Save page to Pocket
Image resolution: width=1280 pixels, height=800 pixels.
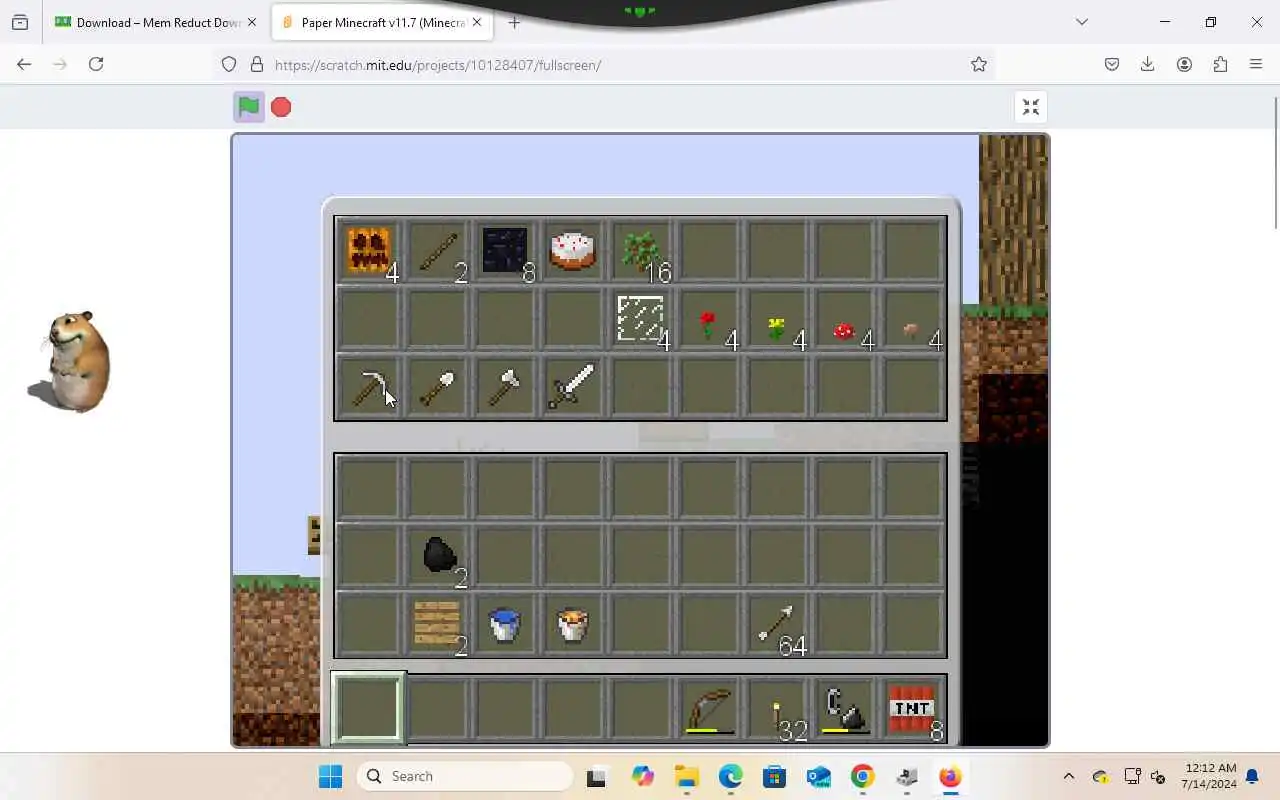[1111, 64]
